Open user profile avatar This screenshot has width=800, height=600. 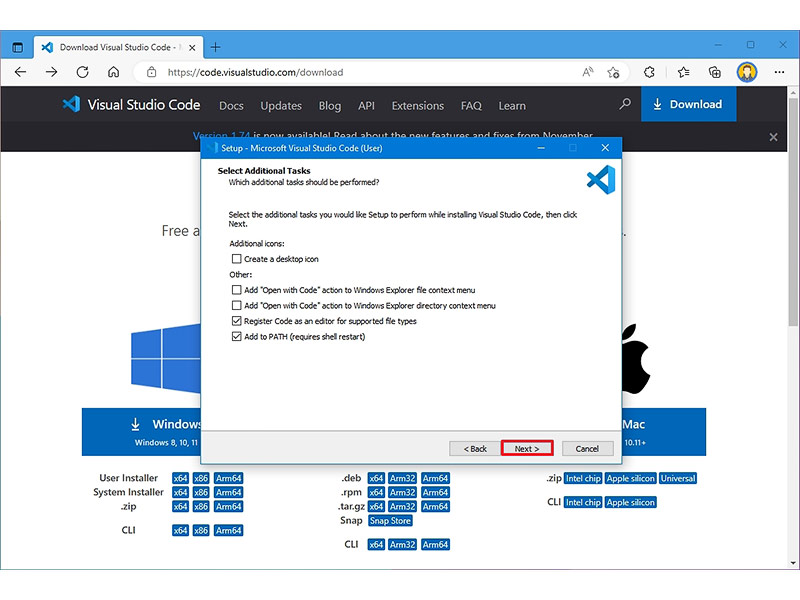point(747,72)
